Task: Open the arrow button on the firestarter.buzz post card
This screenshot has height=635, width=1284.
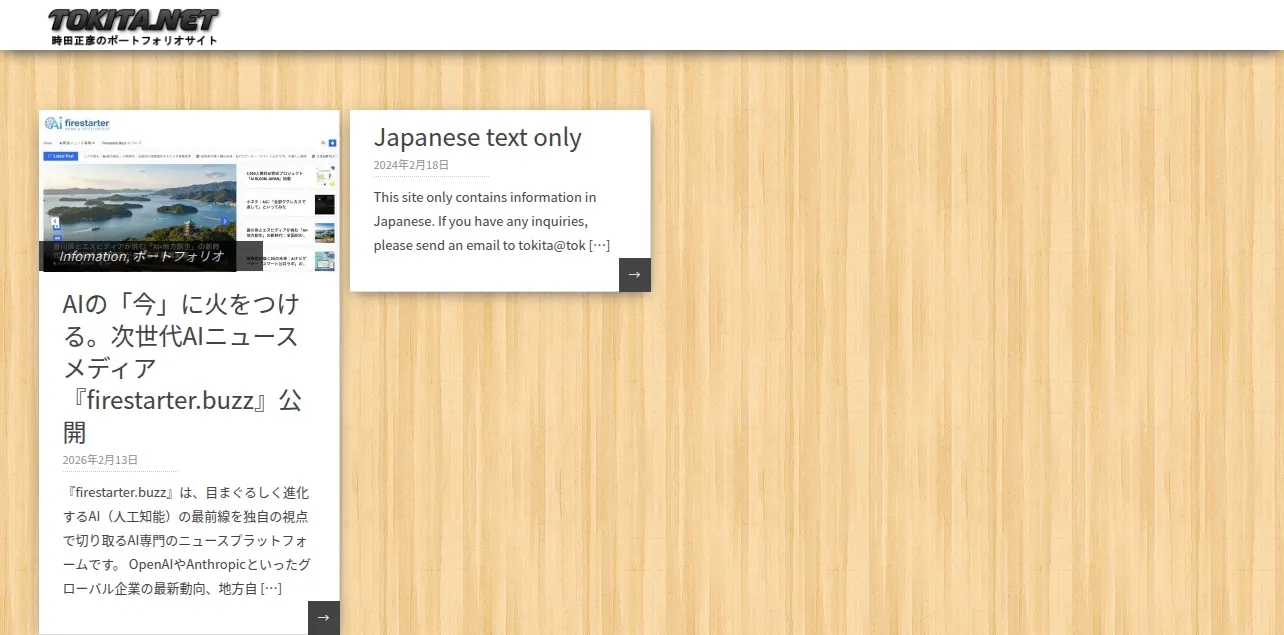Action: (x=324, y=617)
